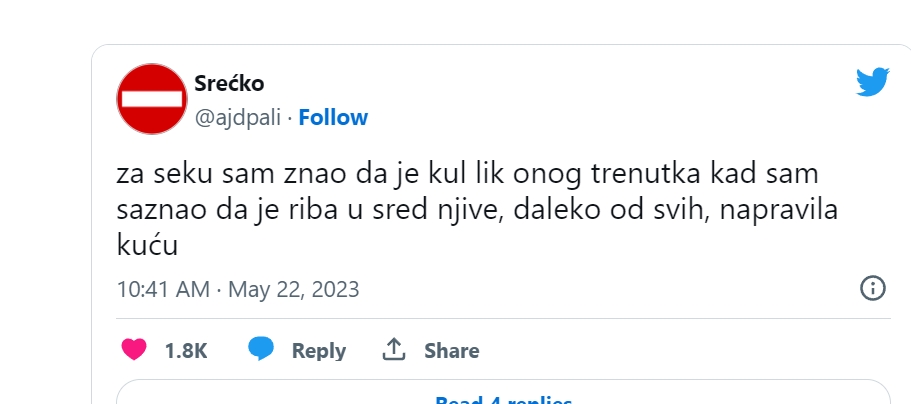Follow the @ajdpali account

click(x=333, y=117)
